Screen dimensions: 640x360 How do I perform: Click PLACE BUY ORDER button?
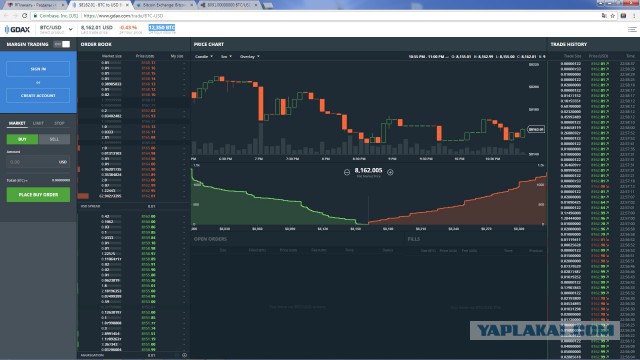(38, 195)
